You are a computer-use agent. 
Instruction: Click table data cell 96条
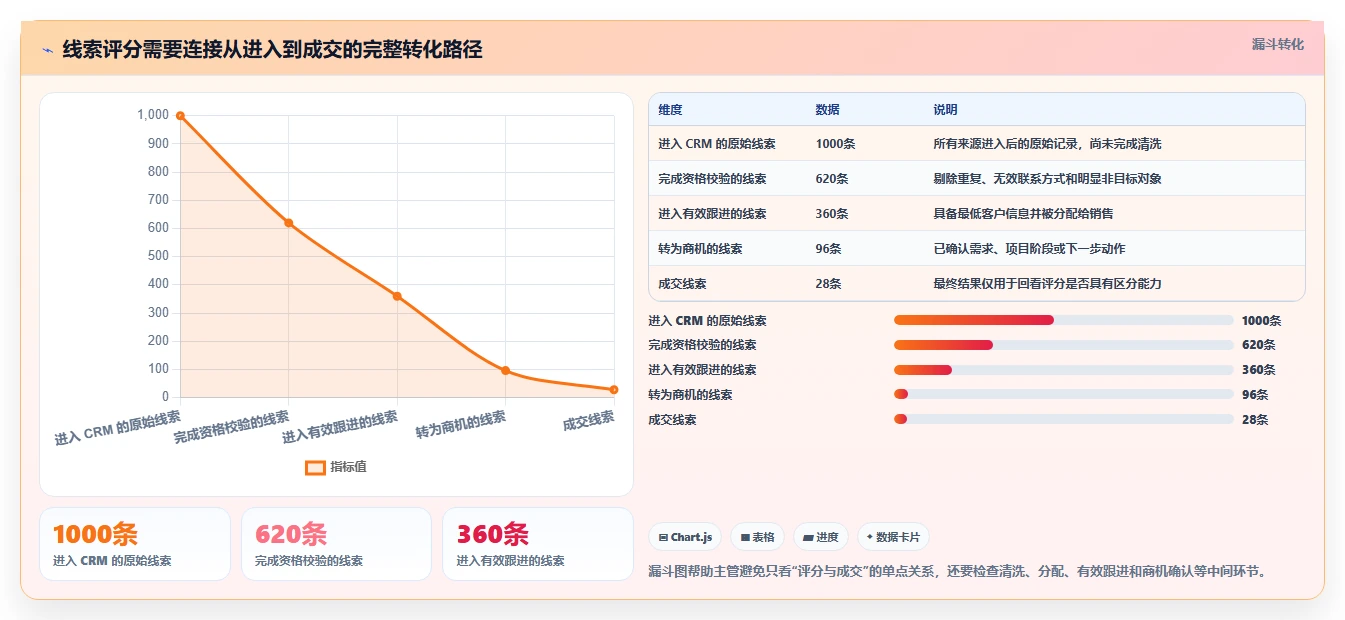pos(828,249)
